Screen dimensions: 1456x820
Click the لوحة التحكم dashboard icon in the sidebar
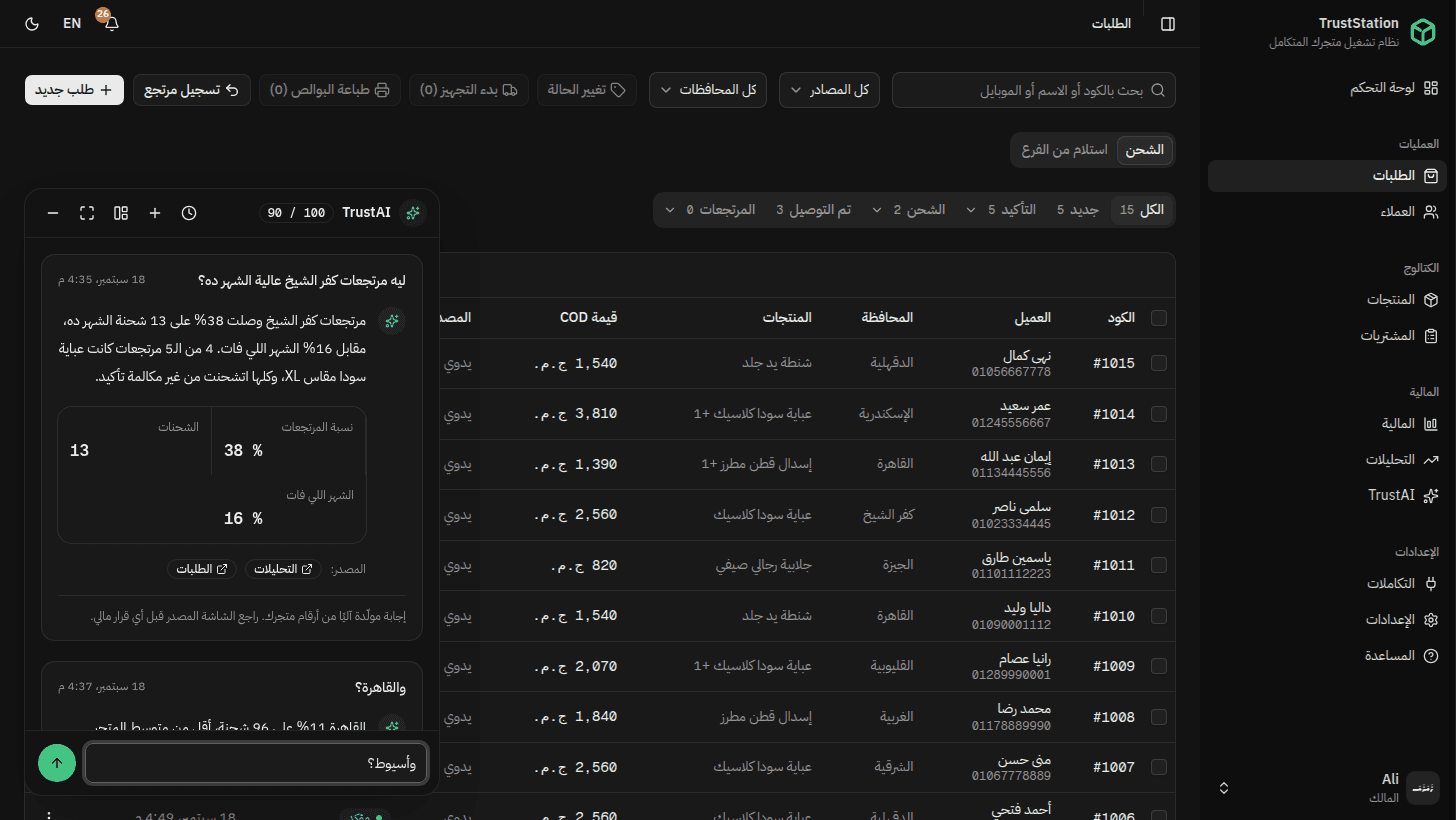(1431, 88)
